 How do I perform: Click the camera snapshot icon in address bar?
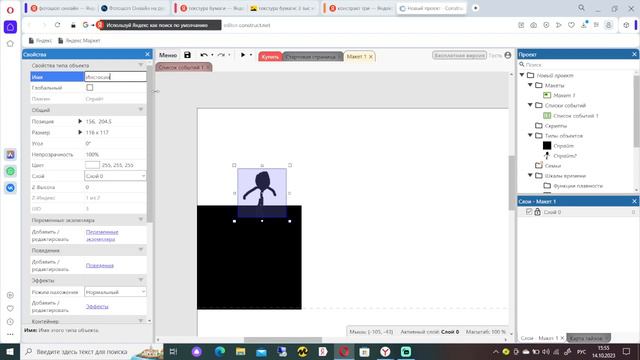(x=533, y=25)
